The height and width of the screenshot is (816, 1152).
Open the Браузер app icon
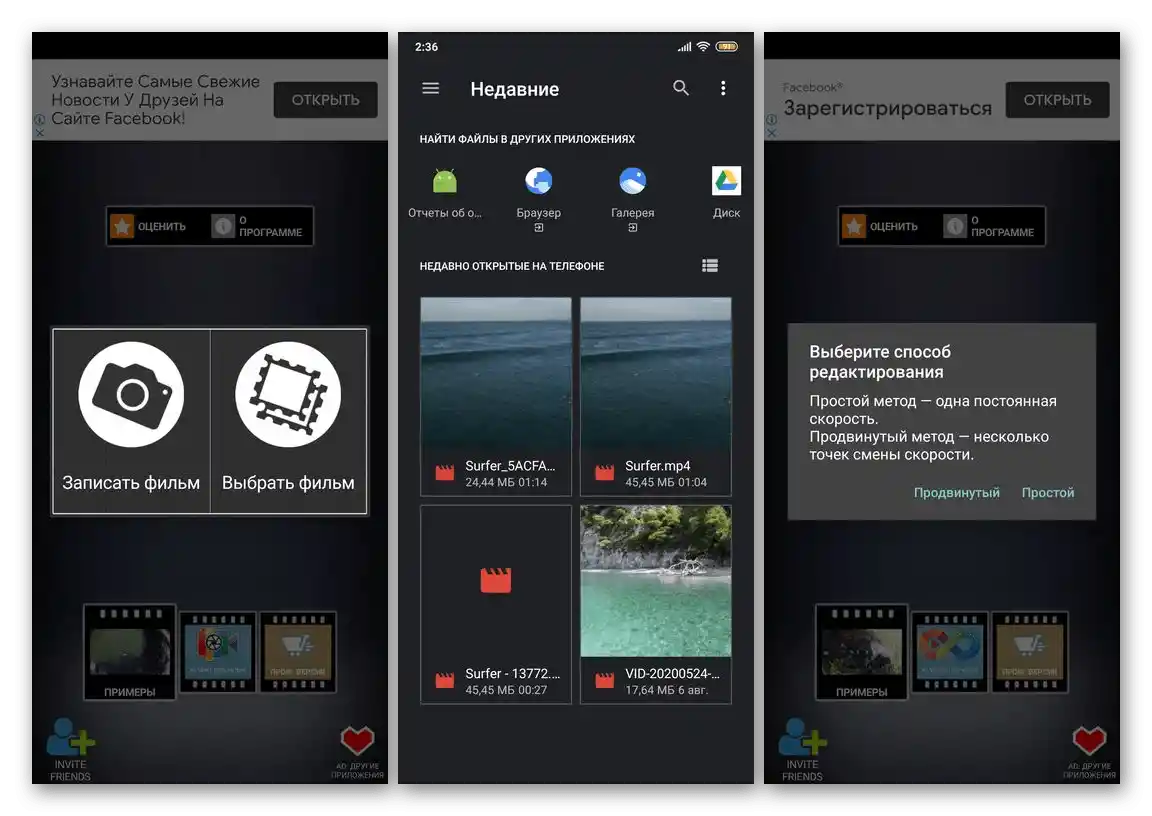[x=539, y=181]
